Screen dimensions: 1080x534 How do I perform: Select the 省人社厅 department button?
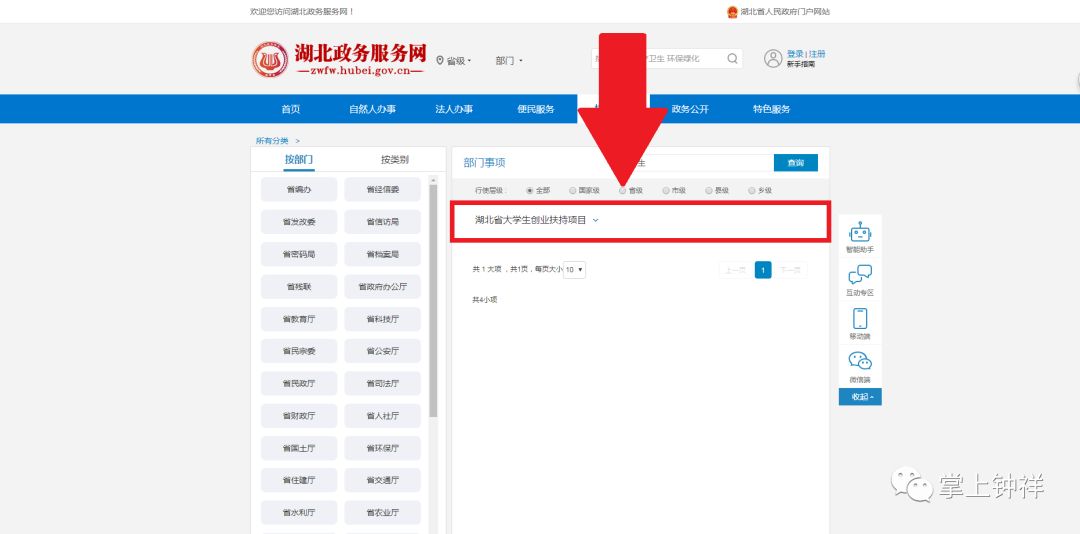coord(382,415)
